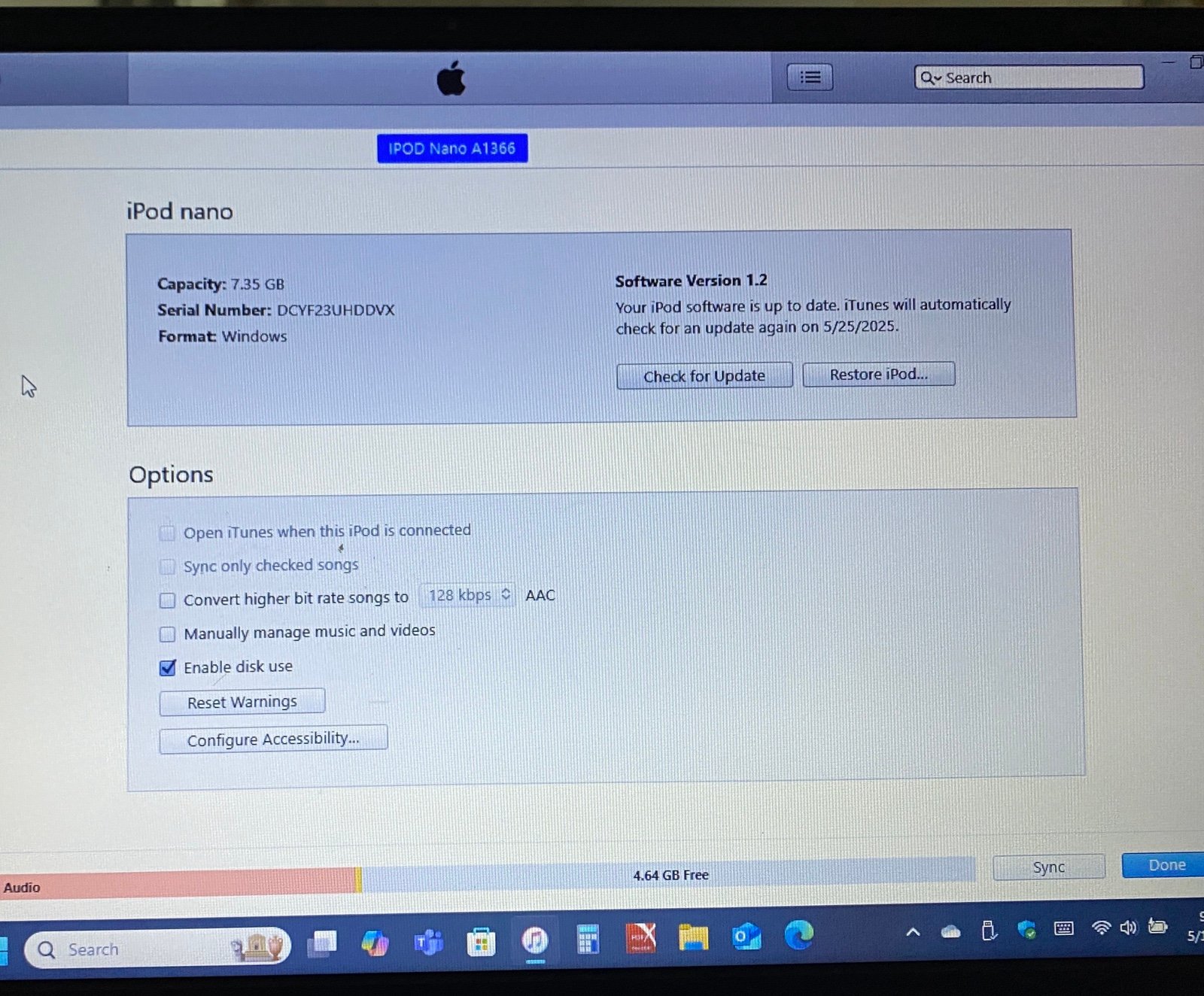Expand the hidden system tray icons chevron

pos(913,932)
